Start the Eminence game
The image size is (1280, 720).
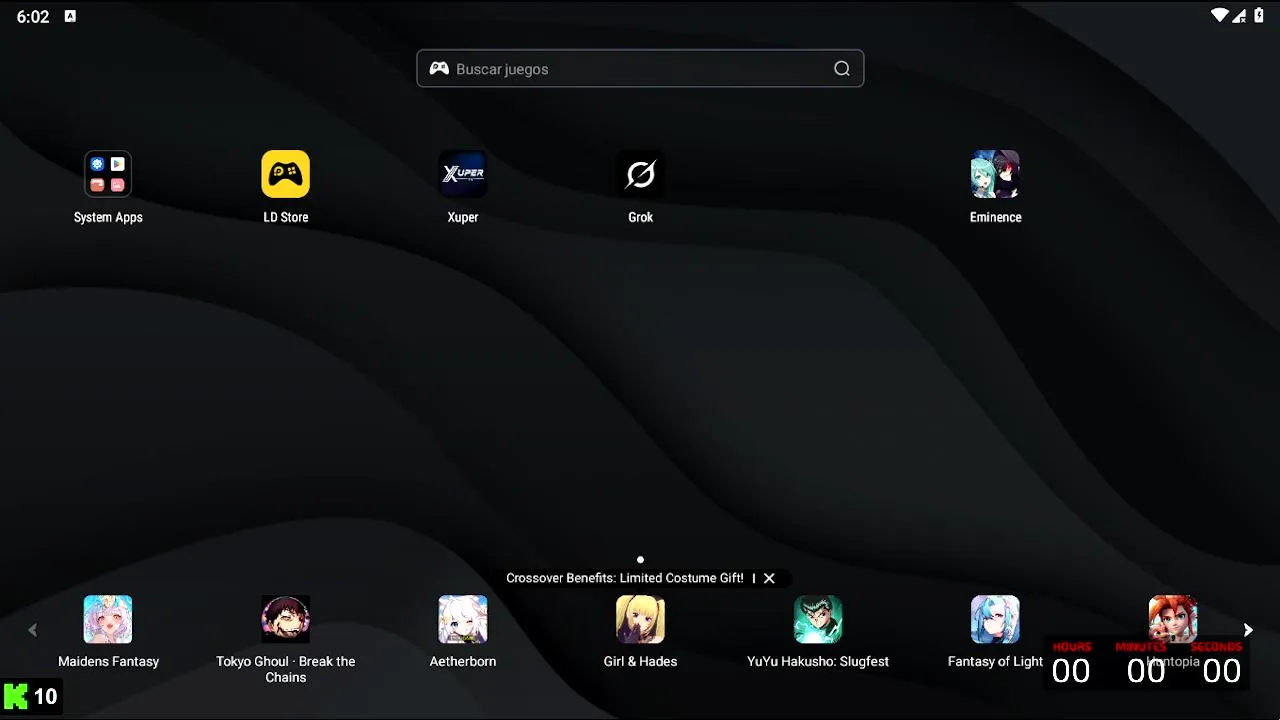[995, 174]
